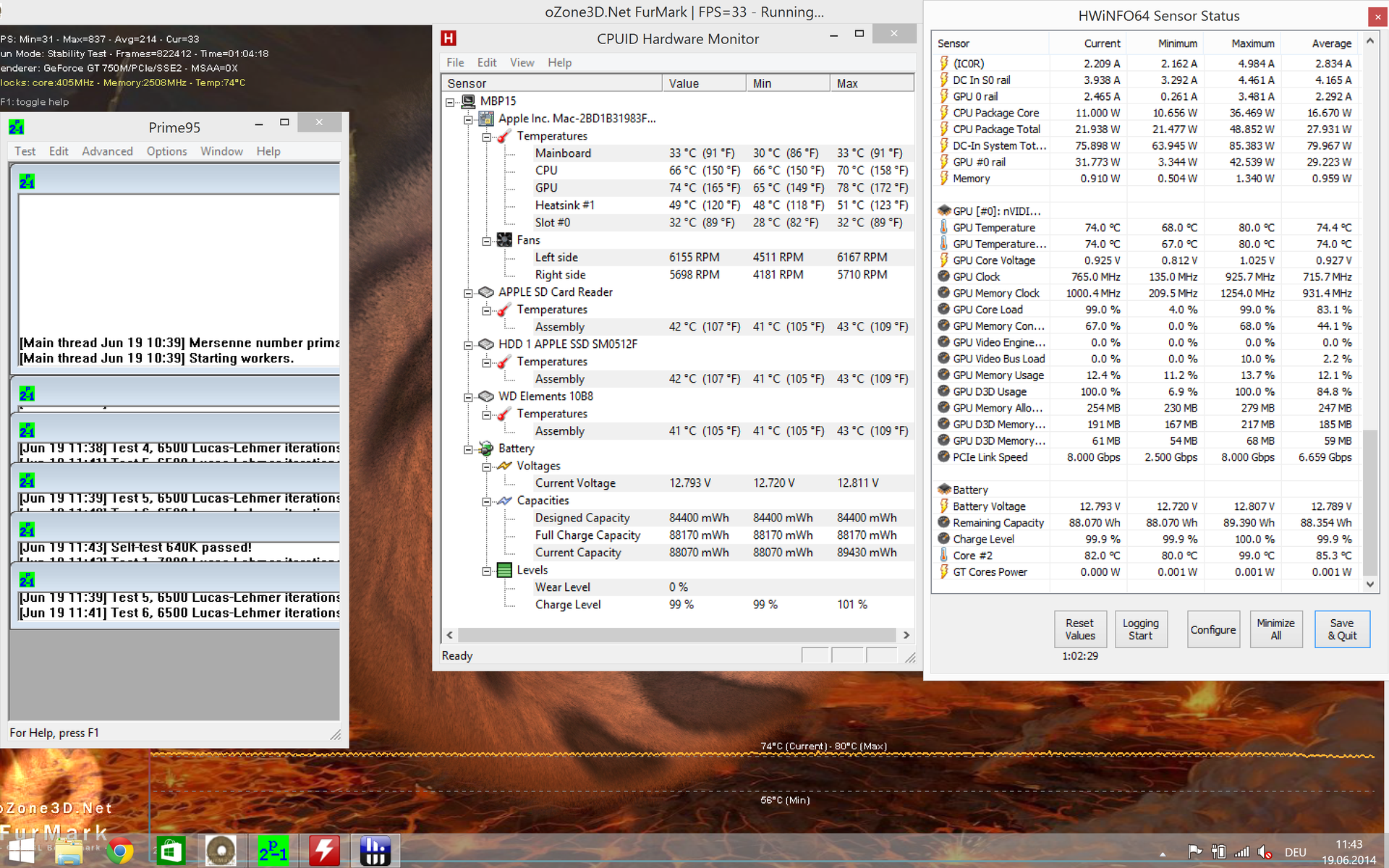Image resolution: width=1389 pixels, height=868 pixels.
Task: Click the Windows Store taskbar icon
Action: point(171,851)
